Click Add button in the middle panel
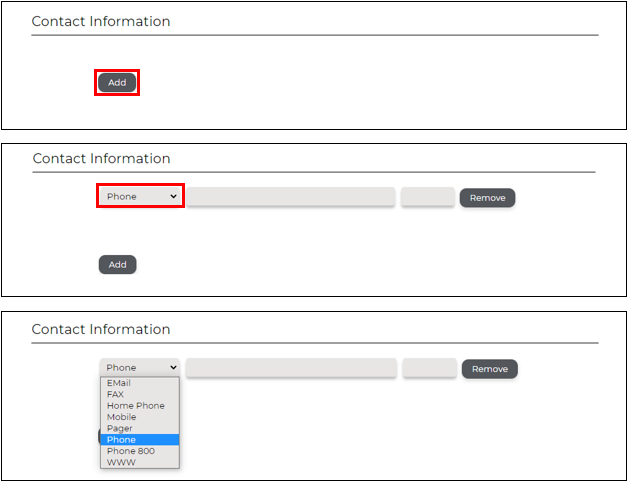This screenshot has height=482, width=630. click(x=117, y=264)
